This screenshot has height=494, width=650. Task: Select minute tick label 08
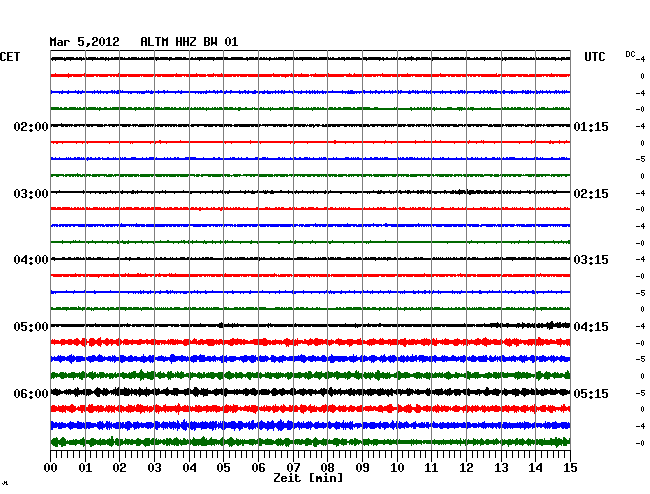[x=327, y=468]
